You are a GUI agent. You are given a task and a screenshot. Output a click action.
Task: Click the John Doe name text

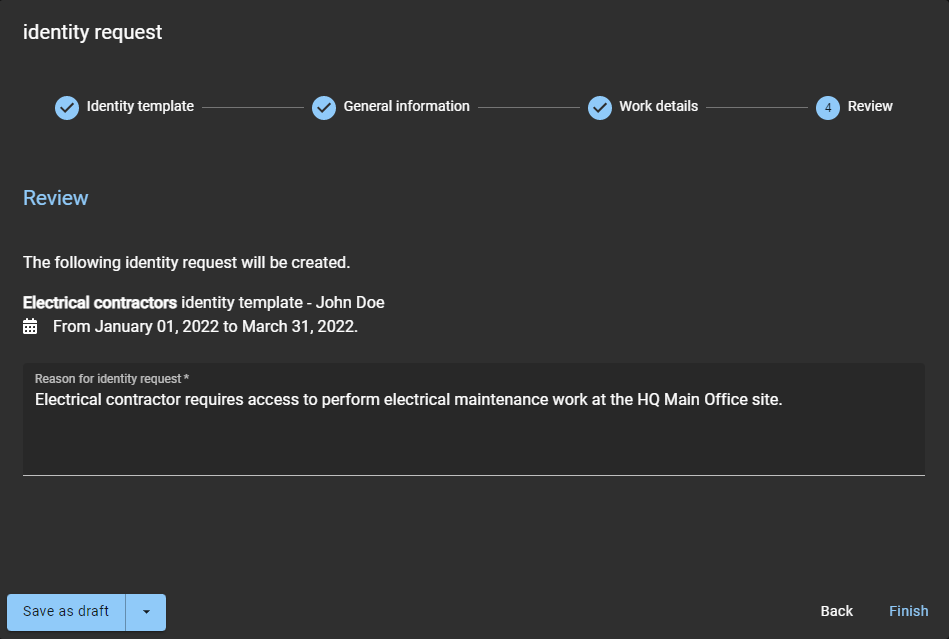pos(350,302)
